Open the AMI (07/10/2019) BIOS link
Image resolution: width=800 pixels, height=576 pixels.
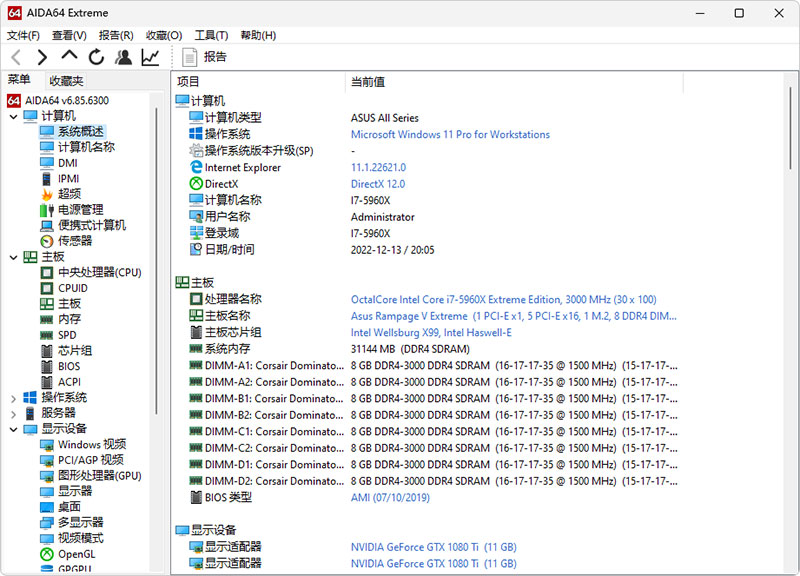coord(390,497)
